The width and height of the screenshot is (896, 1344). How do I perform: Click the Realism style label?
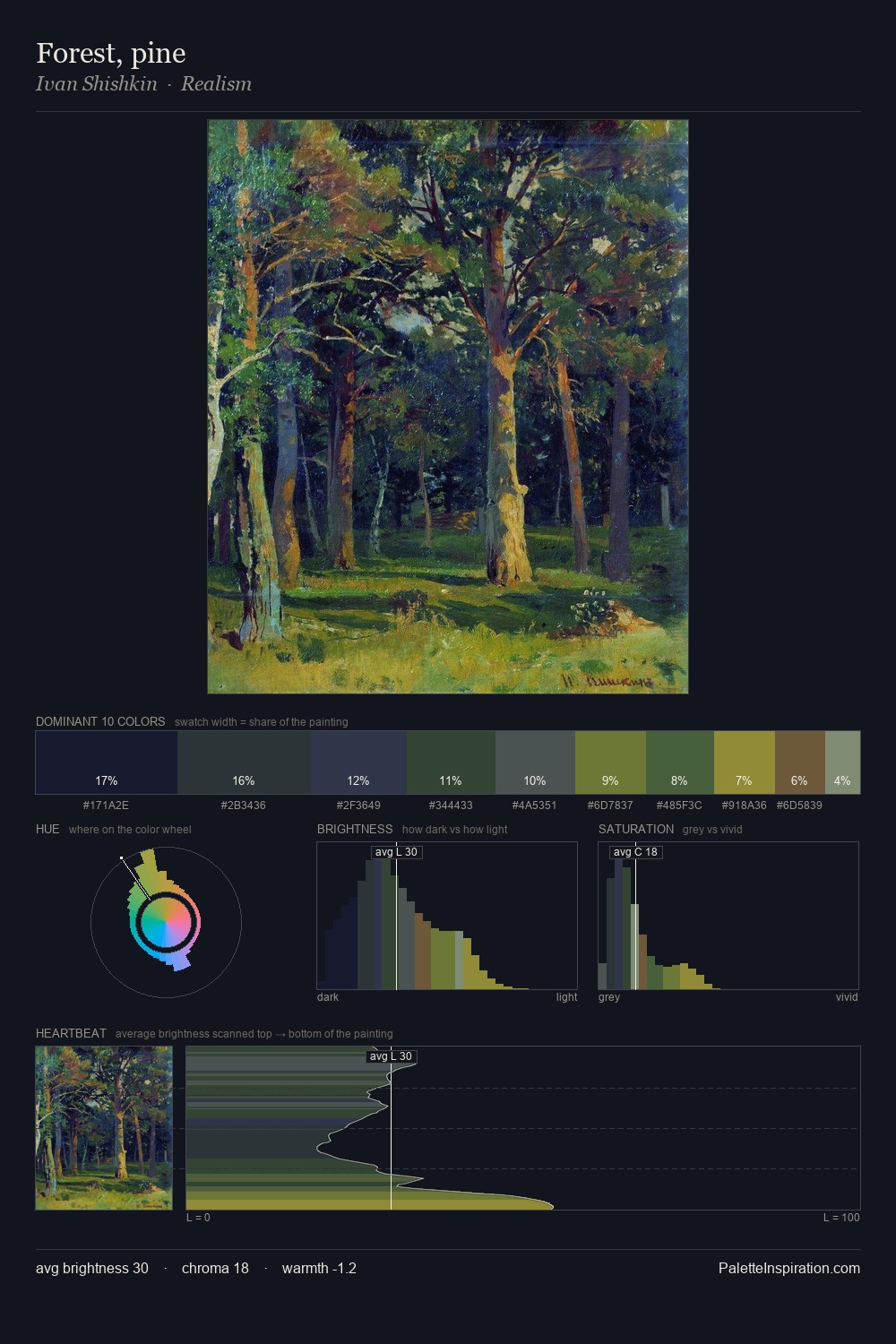click(x=216, y=83)
